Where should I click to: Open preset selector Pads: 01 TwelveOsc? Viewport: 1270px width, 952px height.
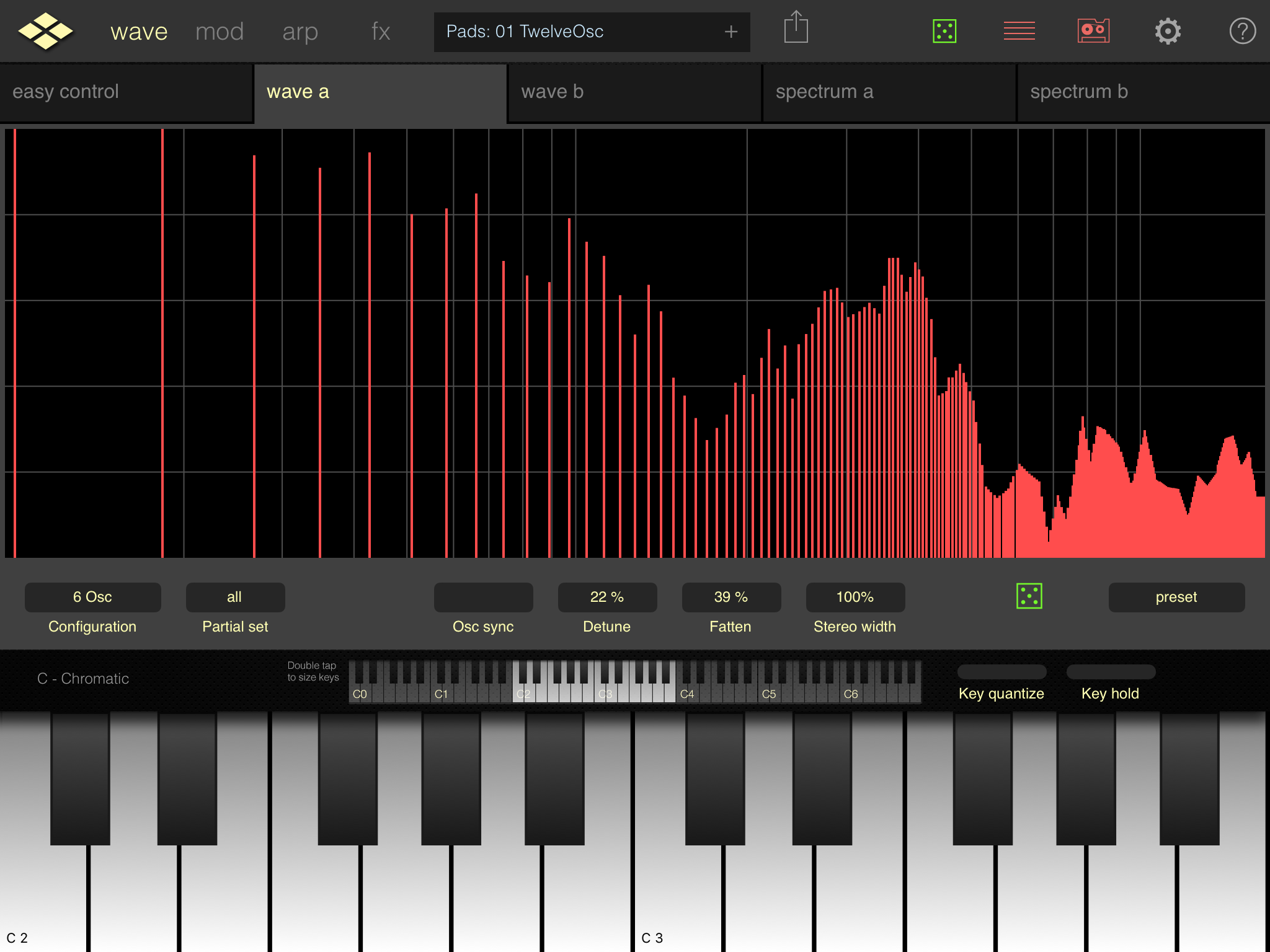tap(592, 32)
